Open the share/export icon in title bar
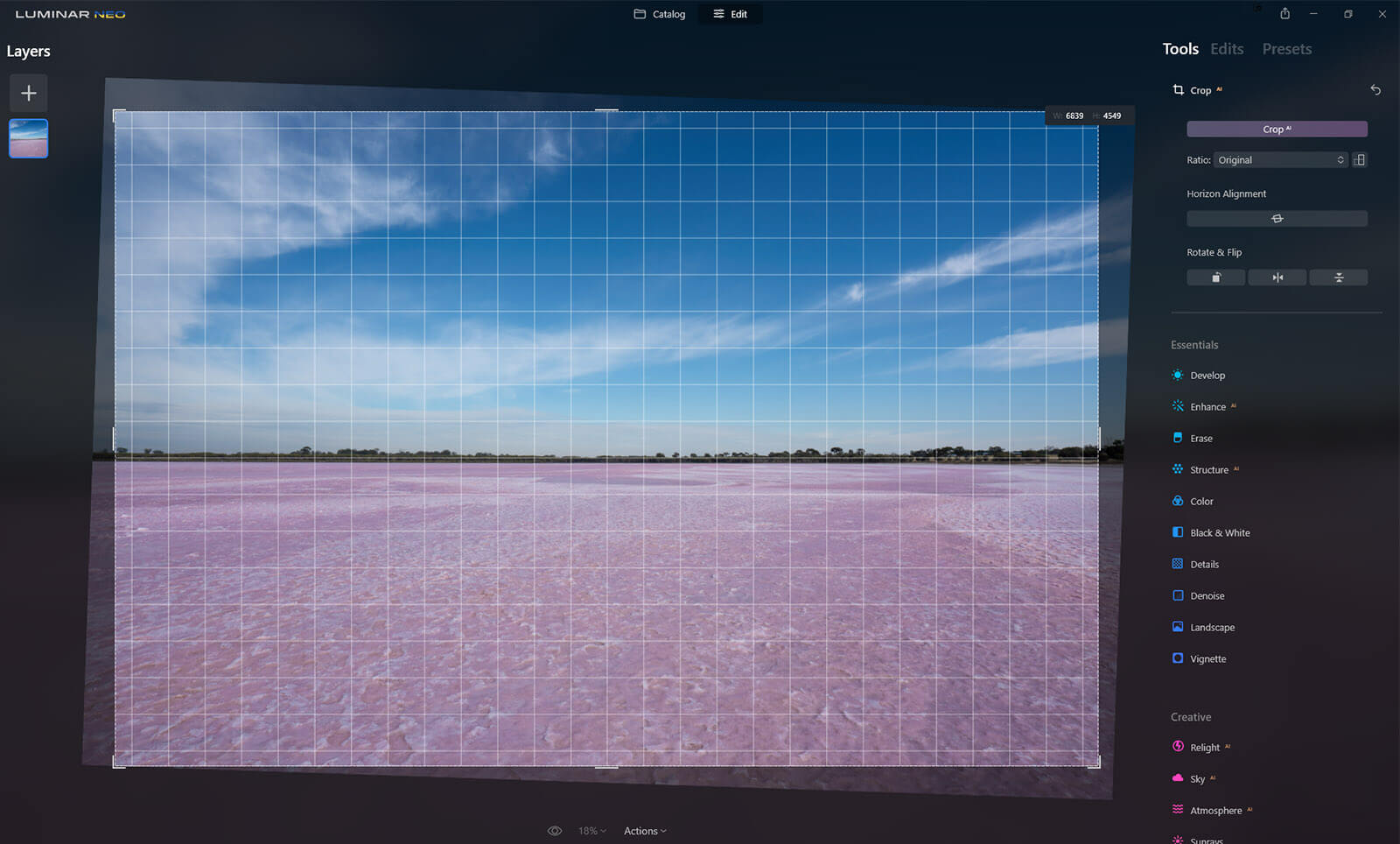 point(1284,14)
